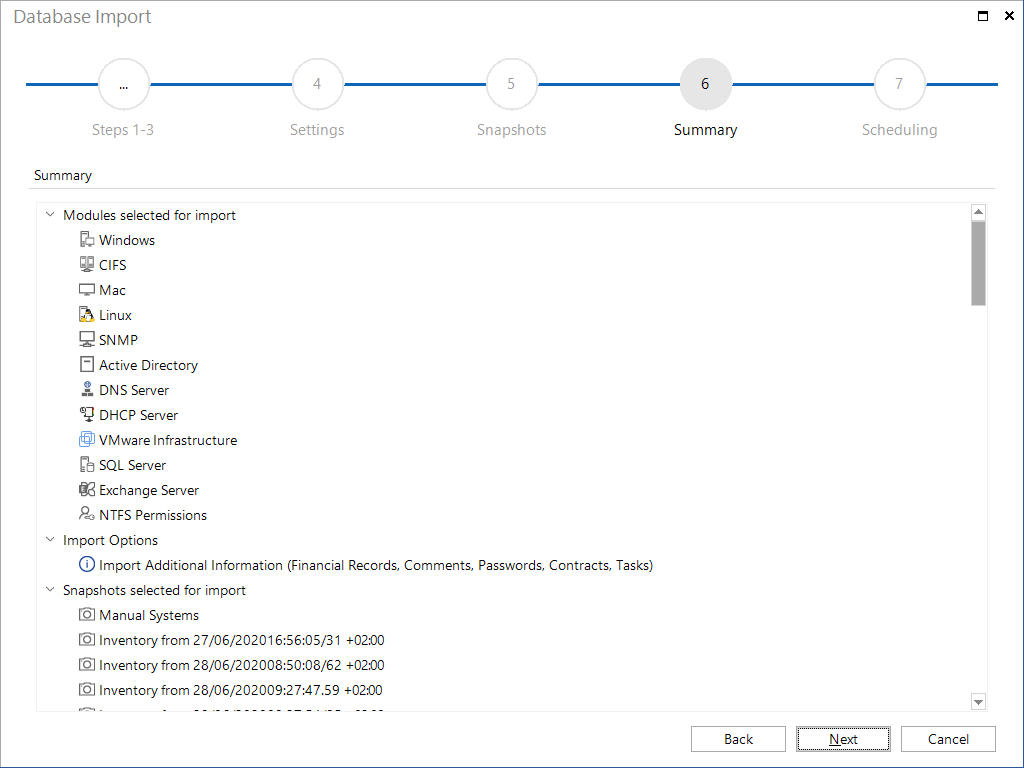Select the SNMP row text

click(118, 340)
